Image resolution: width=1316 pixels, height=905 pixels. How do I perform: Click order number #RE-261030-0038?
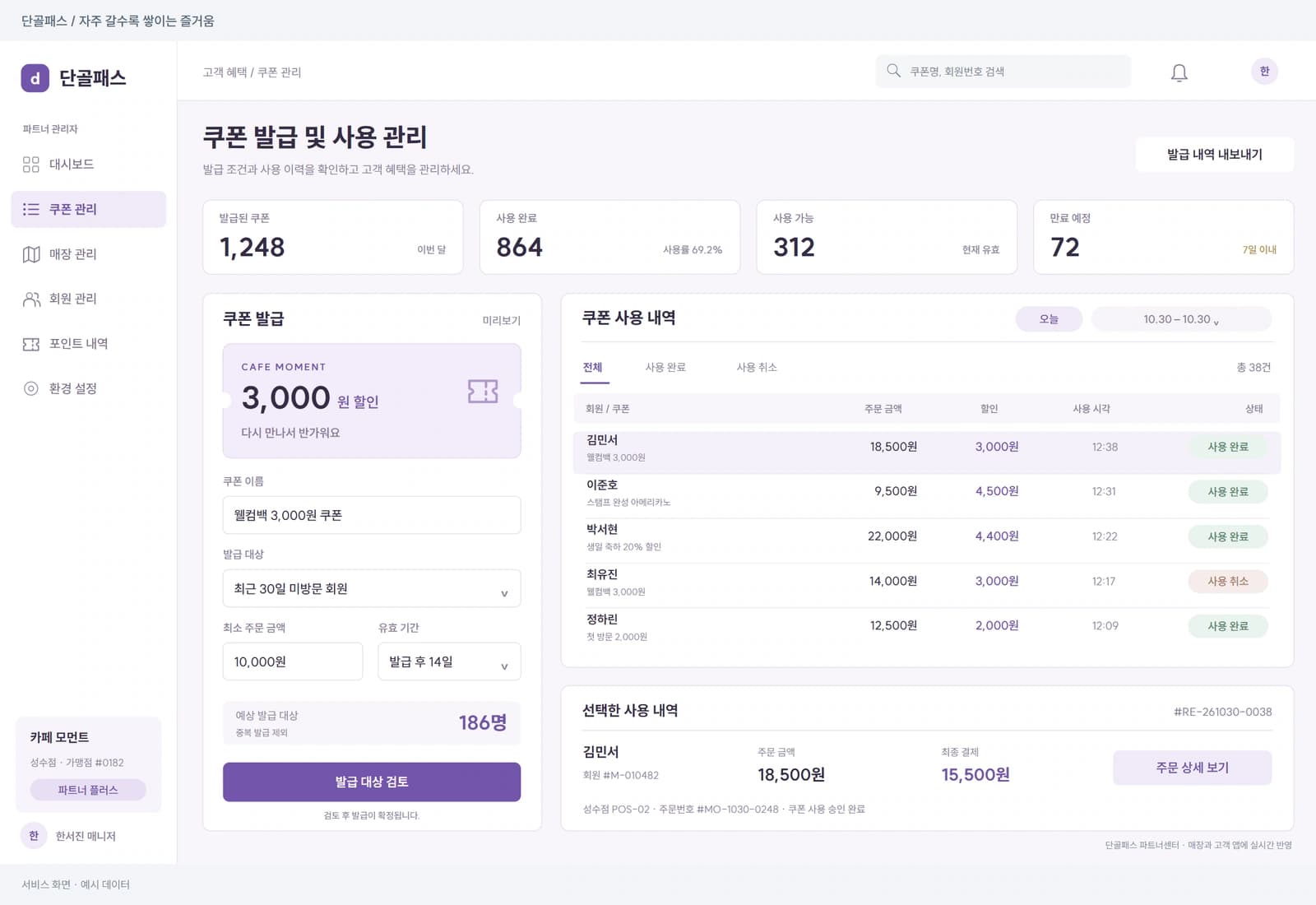pyautogui.click(x=1223, y=712)
